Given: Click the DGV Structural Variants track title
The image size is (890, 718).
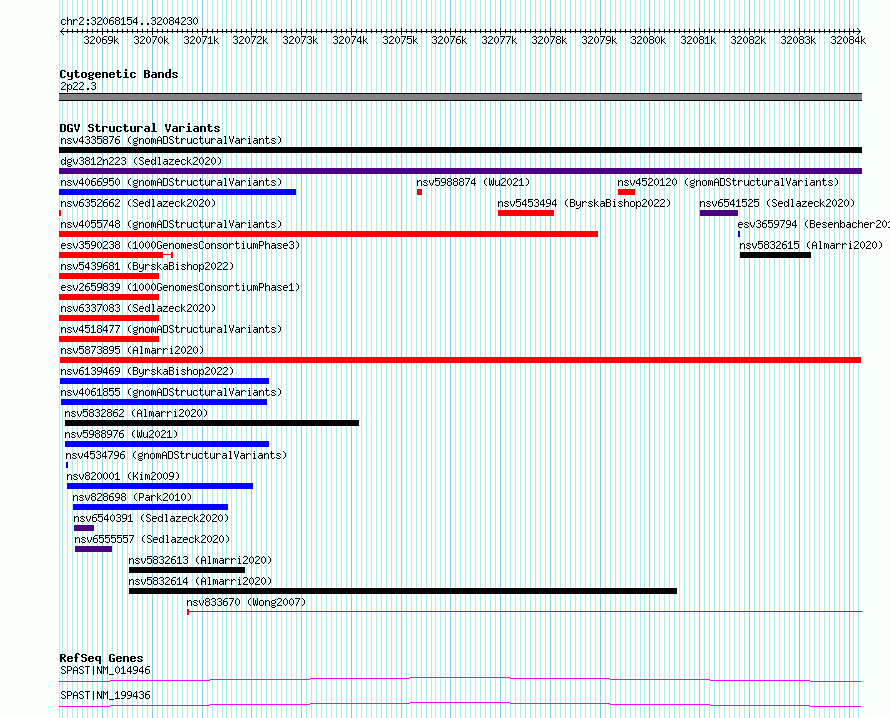Looking at the screenshot, I should (x=140, y=128).
